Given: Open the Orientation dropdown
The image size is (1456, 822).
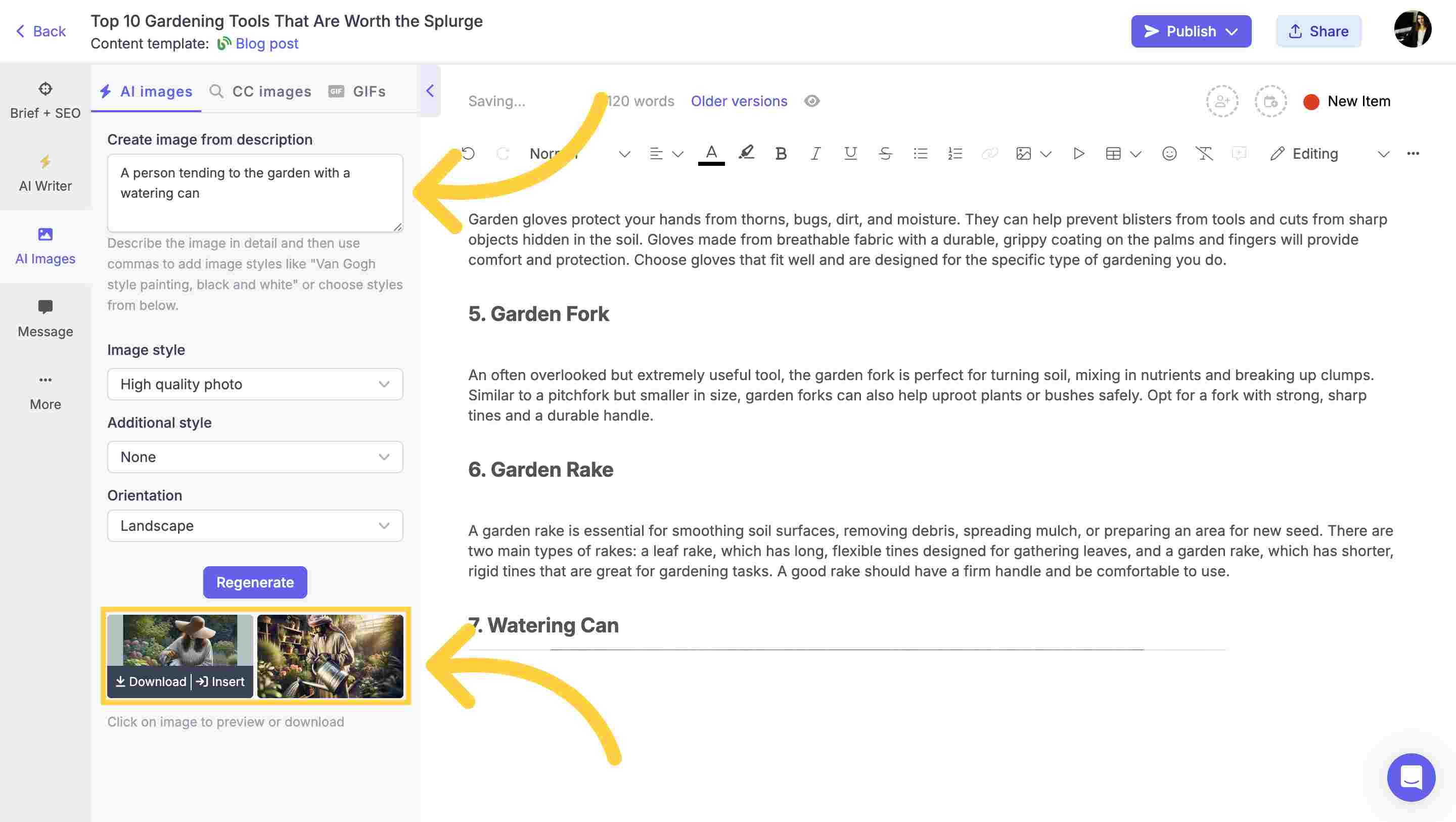Looking at the screenshot, I should coord(255,526).
